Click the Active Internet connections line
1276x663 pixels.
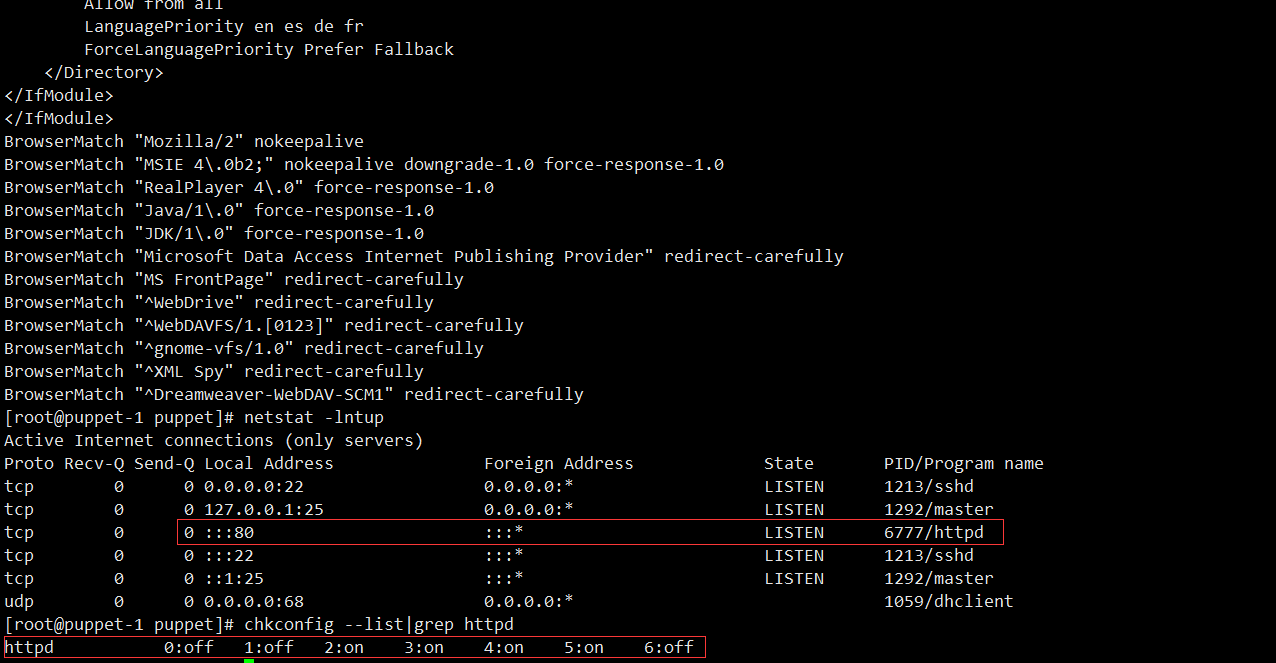(x=214, y=440)
